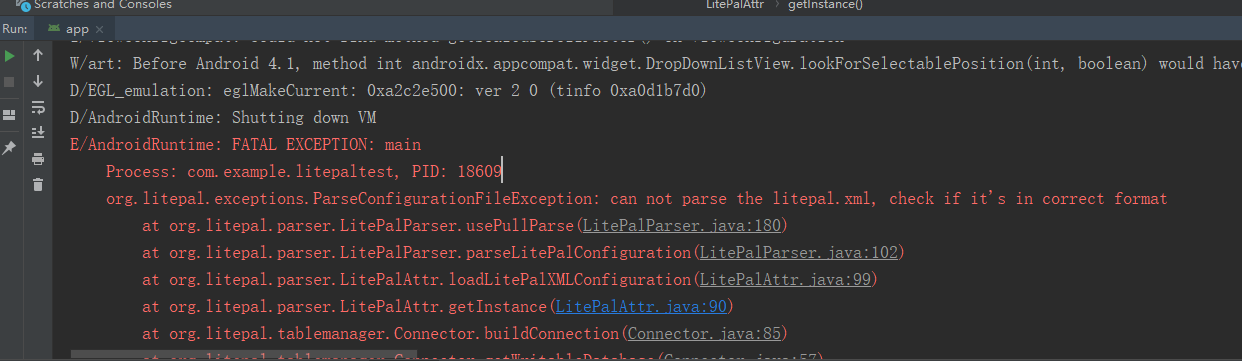Click the W/art Before Android 4.1 line

pos(656,63)
